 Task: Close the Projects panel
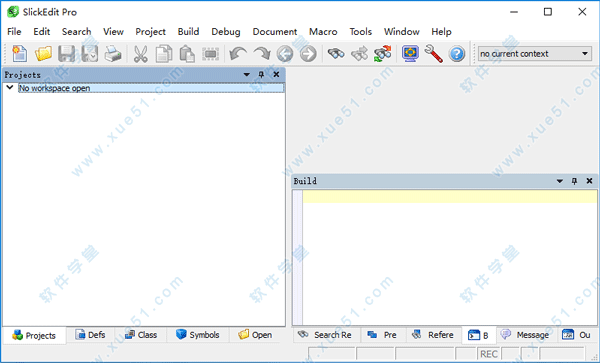(276, 75)
